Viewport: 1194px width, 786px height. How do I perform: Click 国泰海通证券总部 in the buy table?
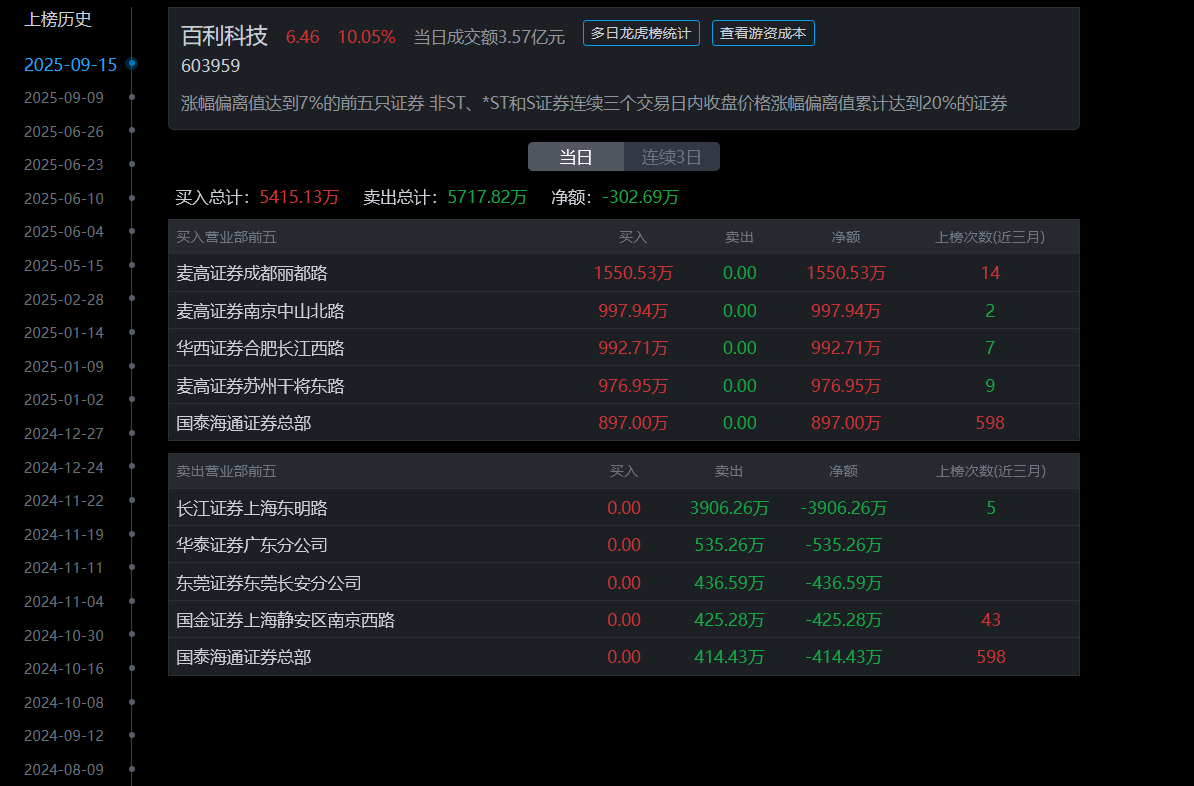click(x=244, y=423)
